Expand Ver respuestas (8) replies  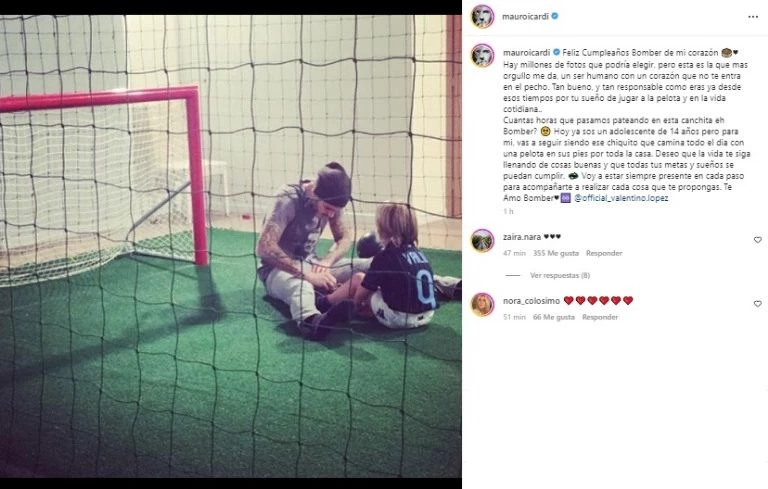click(559, 275)
